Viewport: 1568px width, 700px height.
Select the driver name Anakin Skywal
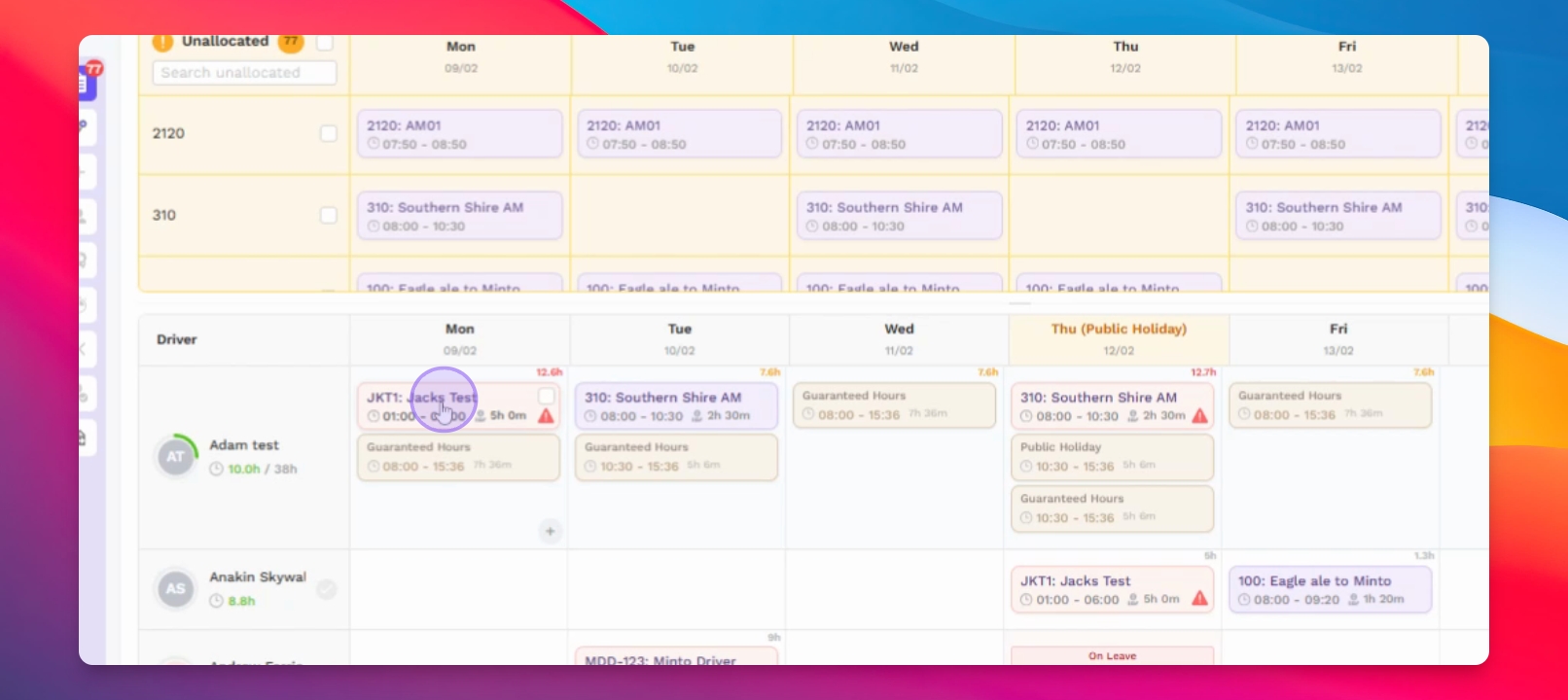258,577
